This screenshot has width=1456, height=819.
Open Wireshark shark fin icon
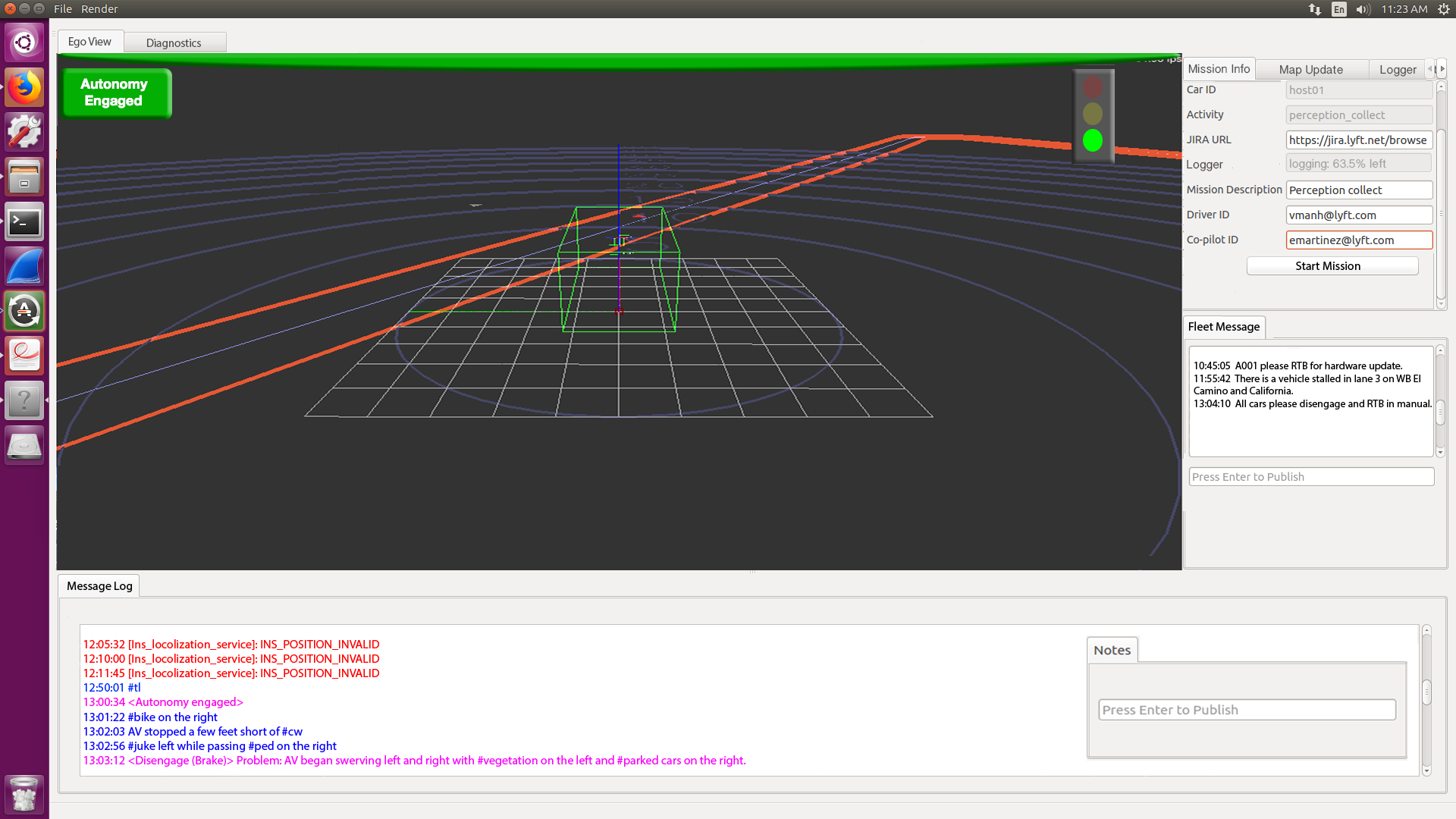pyautogui.click(x=24, y=267)
